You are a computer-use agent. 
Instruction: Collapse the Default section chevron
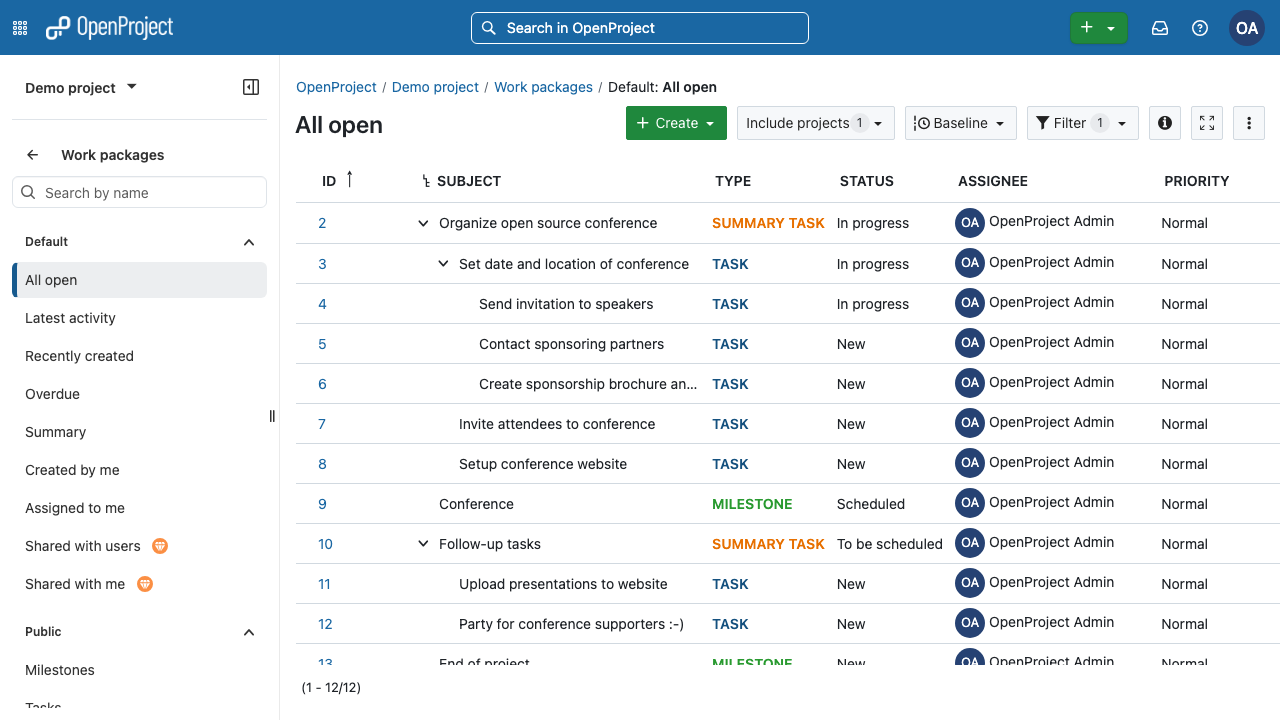(x=249, y=242)
